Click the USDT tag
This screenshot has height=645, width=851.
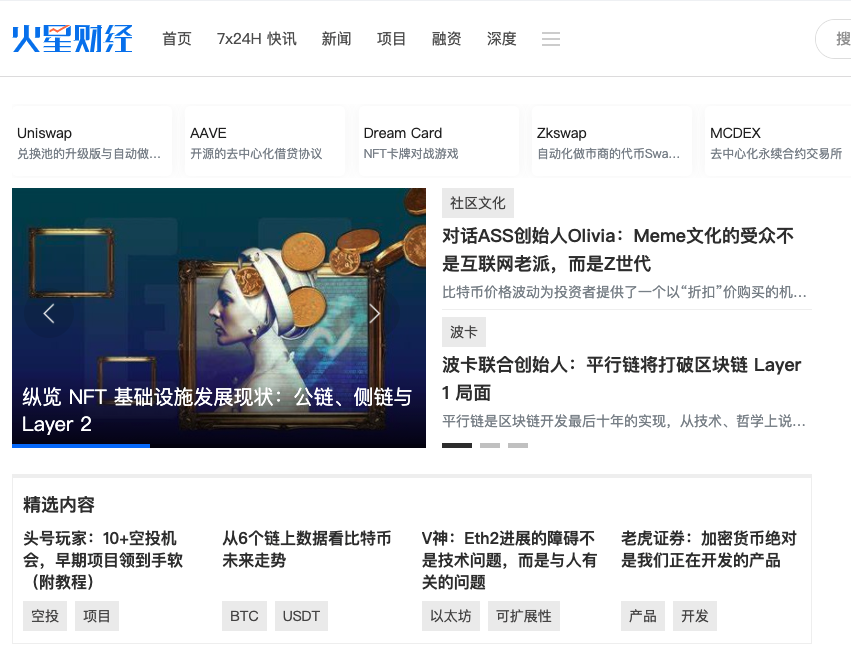click(x=301, y=616)
